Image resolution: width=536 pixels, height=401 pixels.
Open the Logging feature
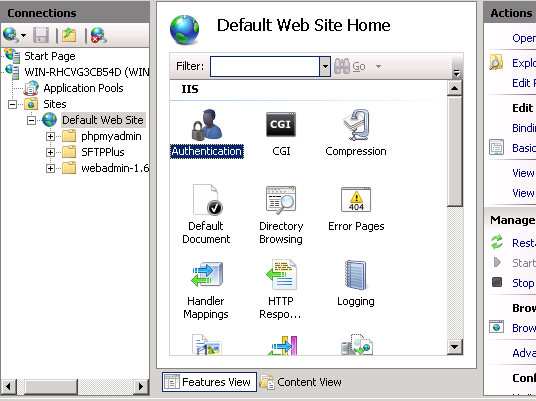356,284
